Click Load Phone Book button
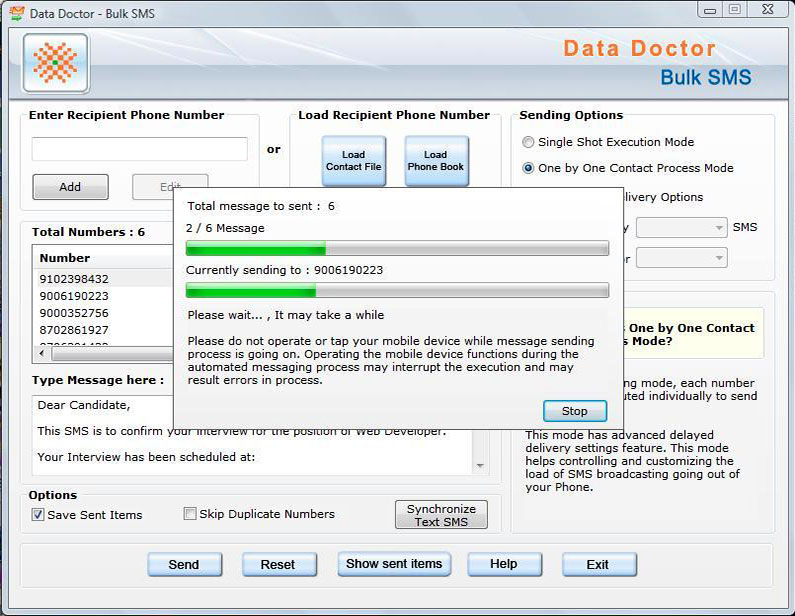 pyautogui.click(x=436, y=161)
